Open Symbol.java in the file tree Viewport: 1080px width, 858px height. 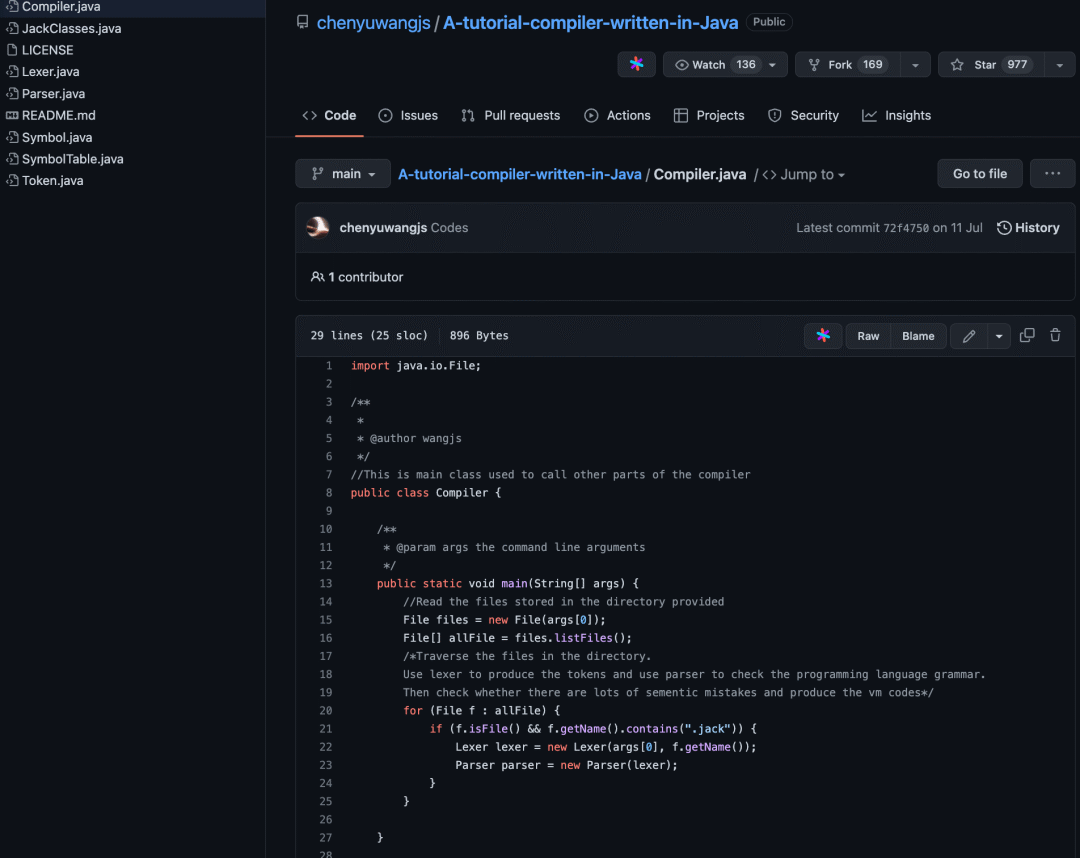(x=57, y=138)
